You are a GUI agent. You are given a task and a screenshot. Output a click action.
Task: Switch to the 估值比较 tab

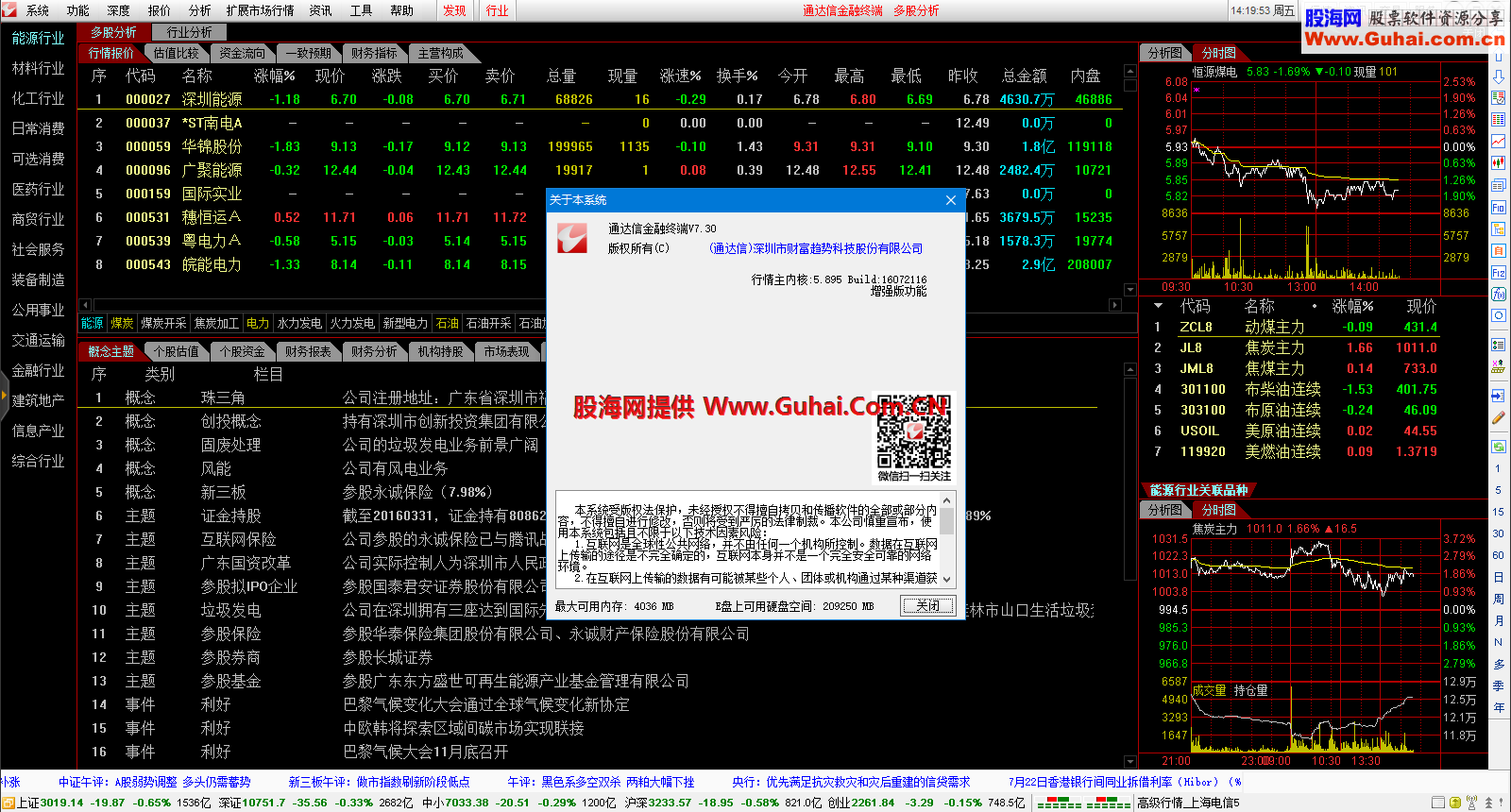click(177, 53)
